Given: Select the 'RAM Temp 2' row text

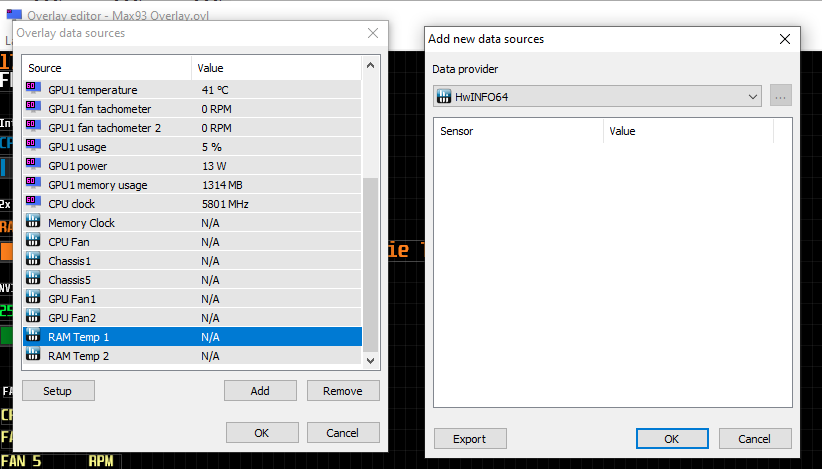Looking at the screenshot, I should [79, 356].
